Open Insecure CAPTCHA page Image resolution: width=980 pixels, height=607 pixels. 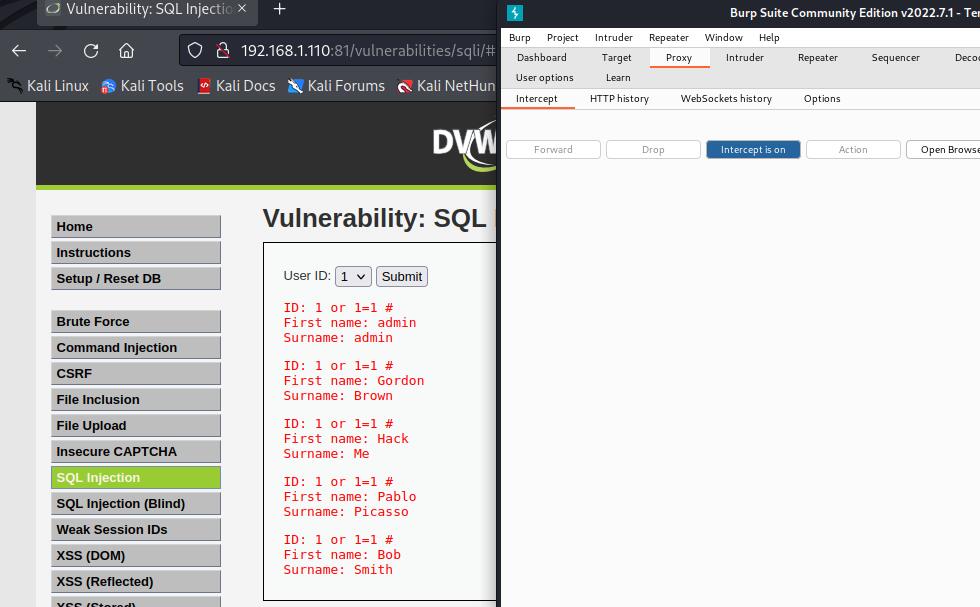tap(136, 451)
